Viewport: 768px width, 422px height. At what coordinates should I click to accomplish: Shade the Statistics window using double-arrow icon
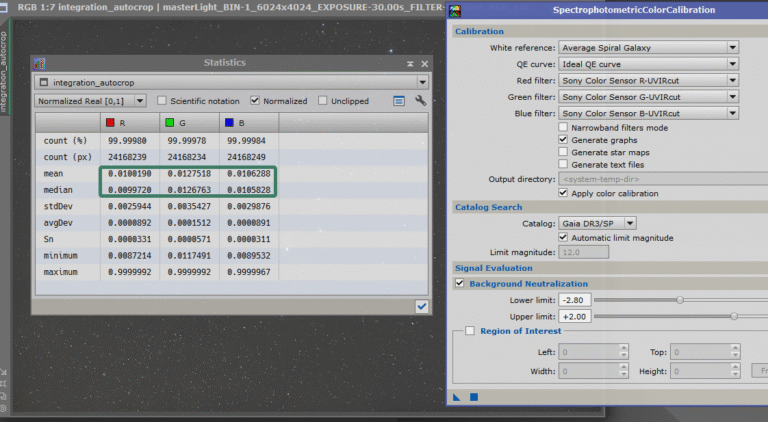click(x=410, y=63)
